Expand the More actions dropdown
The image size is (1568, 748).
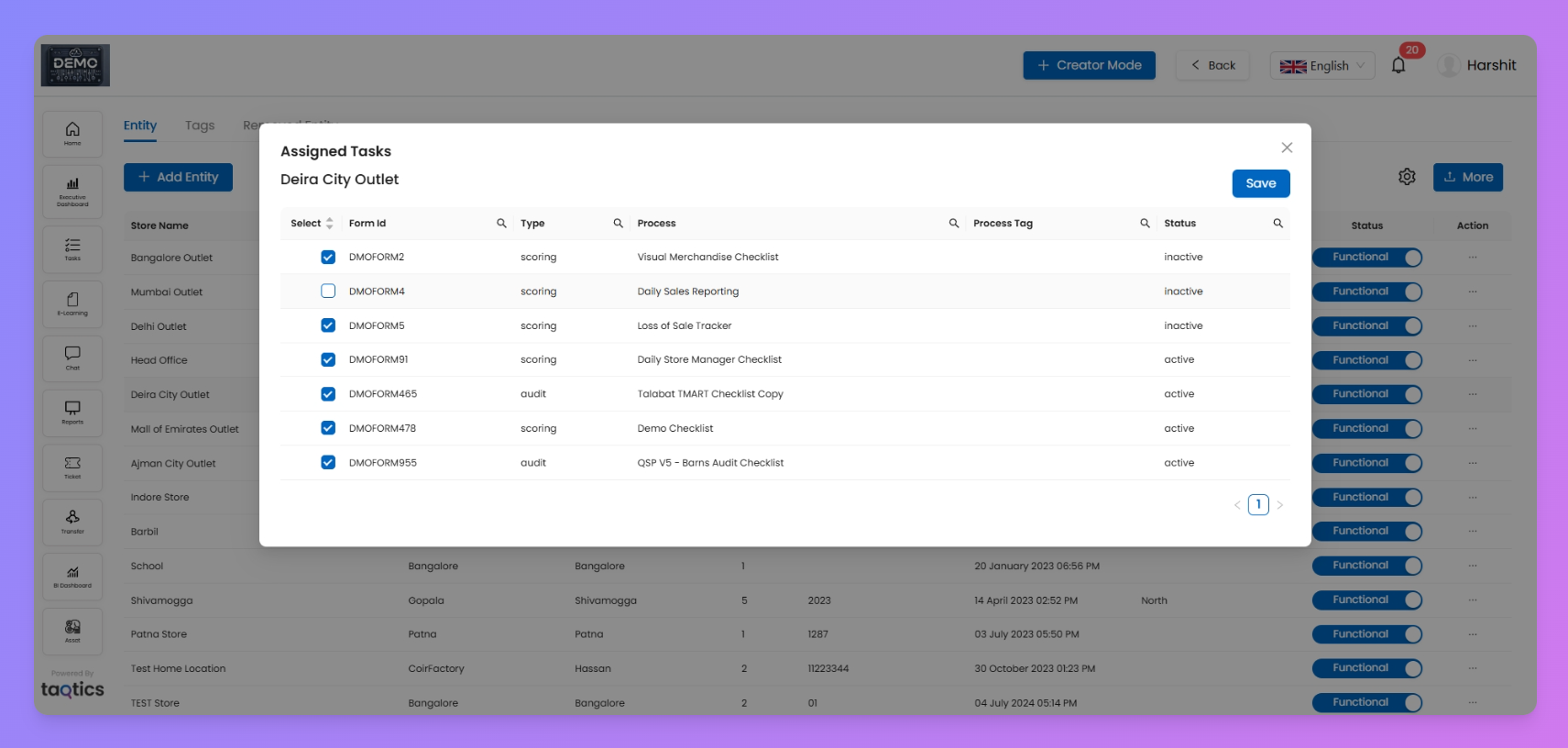(1467, 177)
